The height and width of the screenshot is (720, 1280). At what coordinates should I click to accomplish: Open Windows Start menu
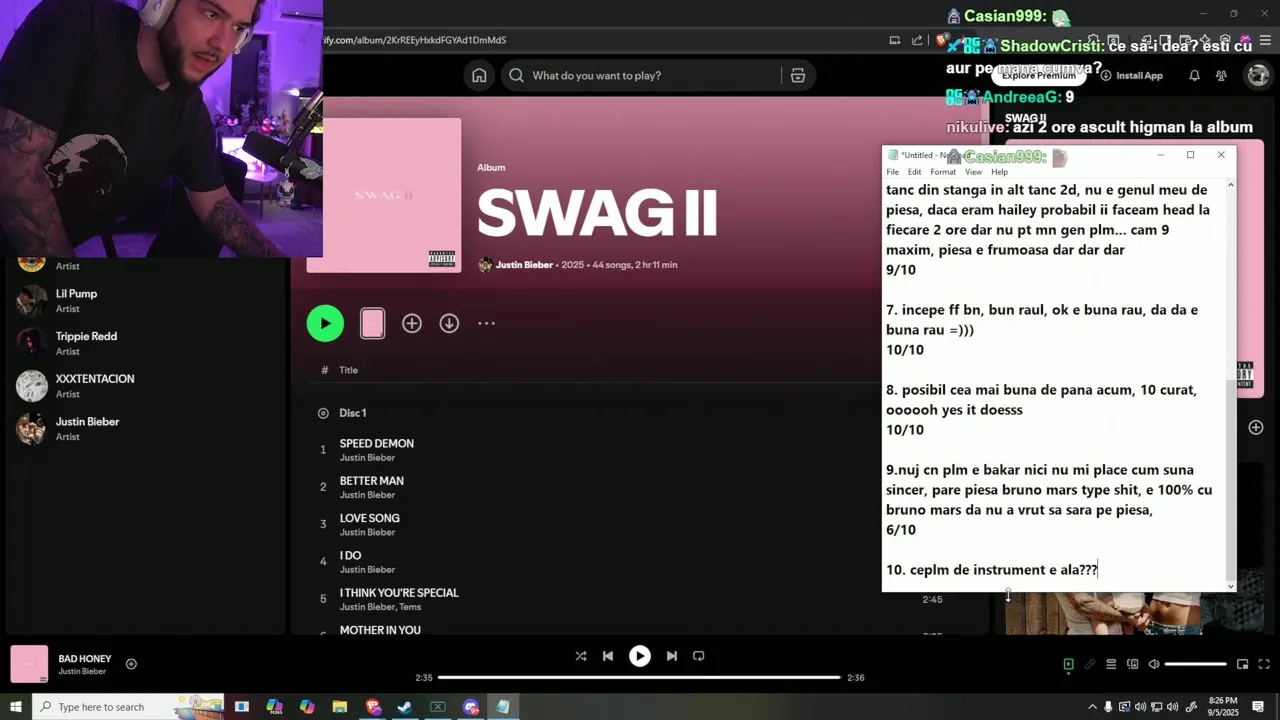pos(16,707)
